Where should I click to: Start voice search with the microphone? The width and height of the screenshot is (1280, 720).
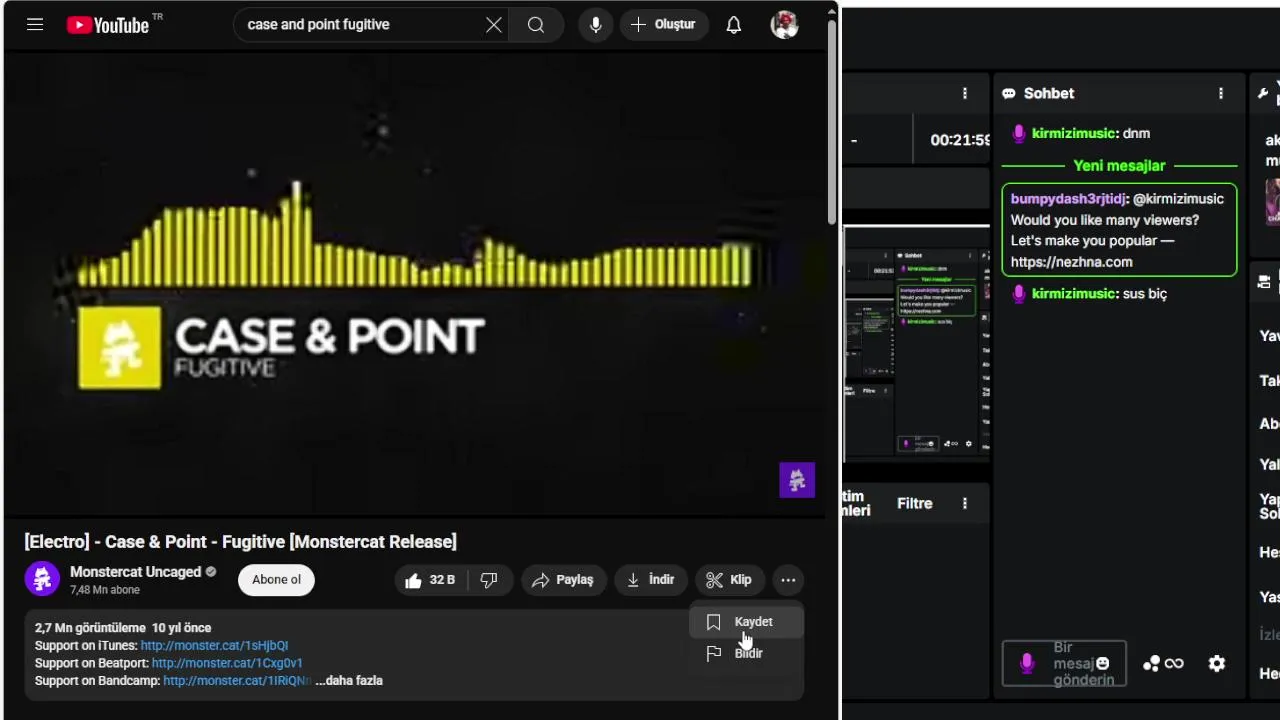(596, 25)
